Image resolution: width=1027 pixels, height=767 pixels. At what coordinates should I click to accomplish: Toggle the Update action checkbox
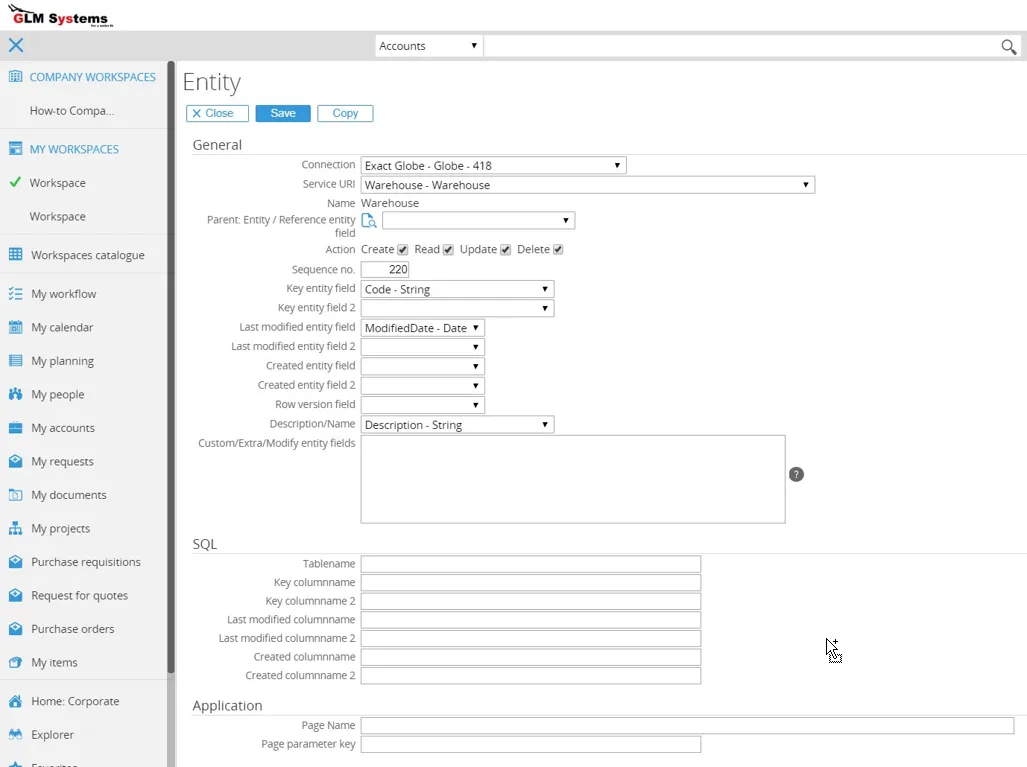coord(505,250)
